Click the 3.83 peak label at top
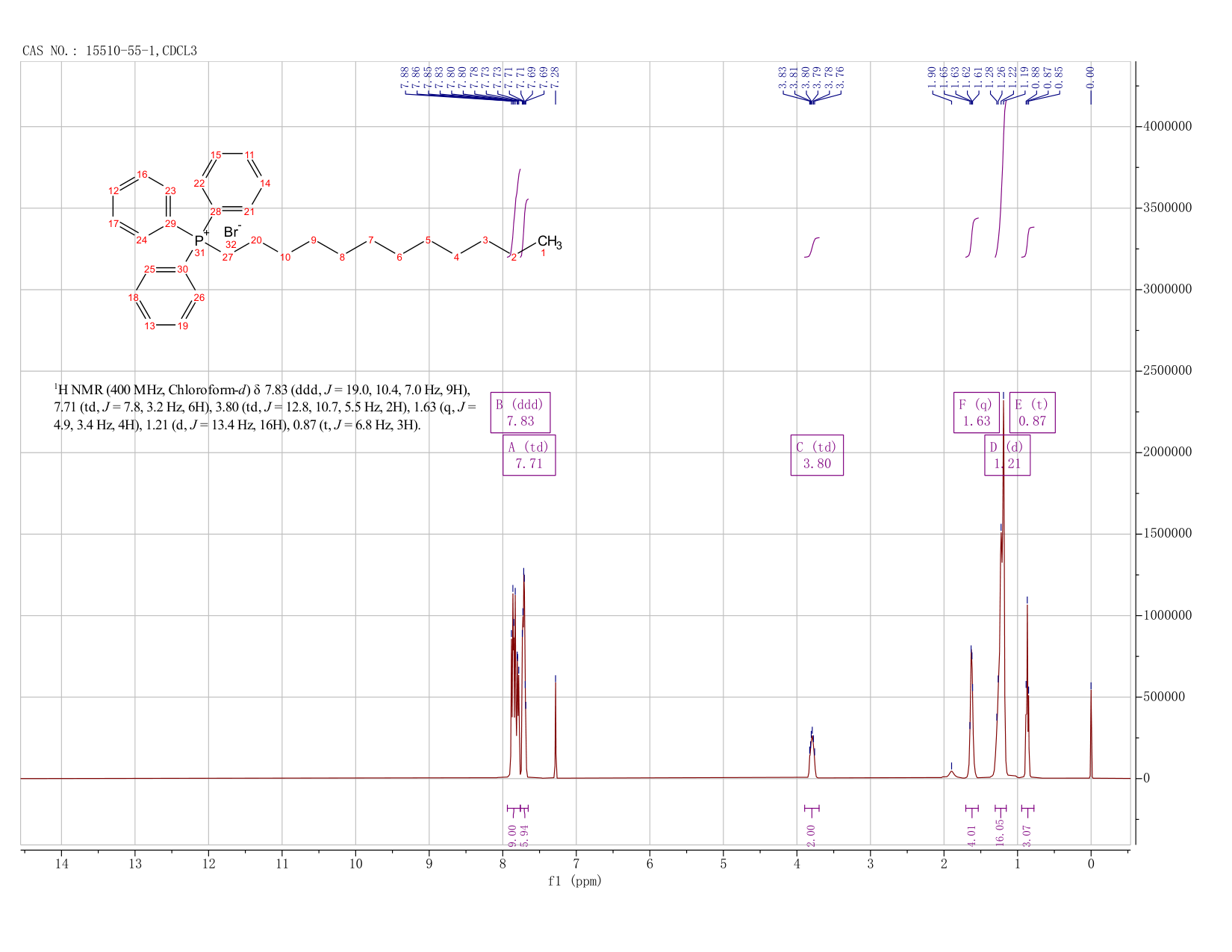The width and height of the screenshot is (1232, 952). (x=783, y=77)
